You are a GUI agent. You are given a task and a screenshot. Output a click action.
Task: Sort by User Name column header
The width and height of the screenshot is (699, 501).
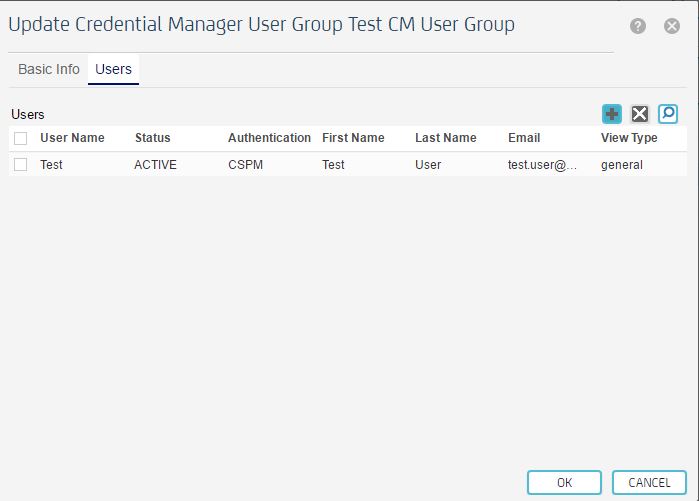[x=72, y=138]
